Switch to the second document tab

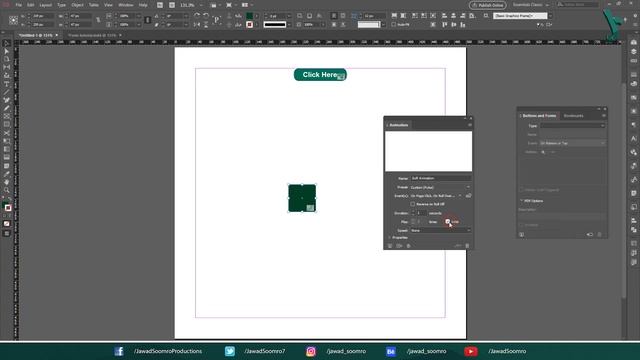92,36
